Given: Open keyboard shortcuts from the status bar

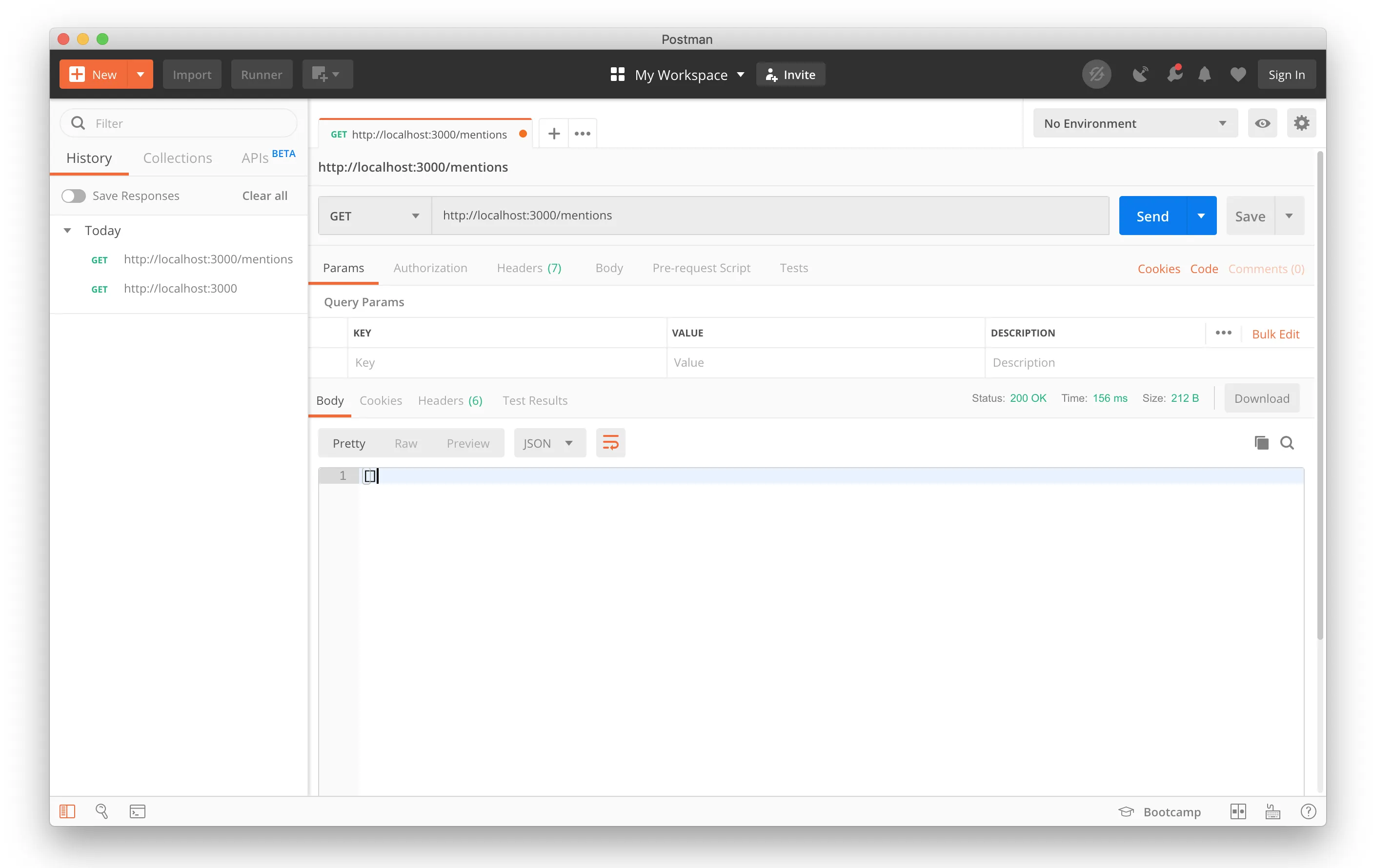Looking at the screenshot, I should pos(1273,811).
